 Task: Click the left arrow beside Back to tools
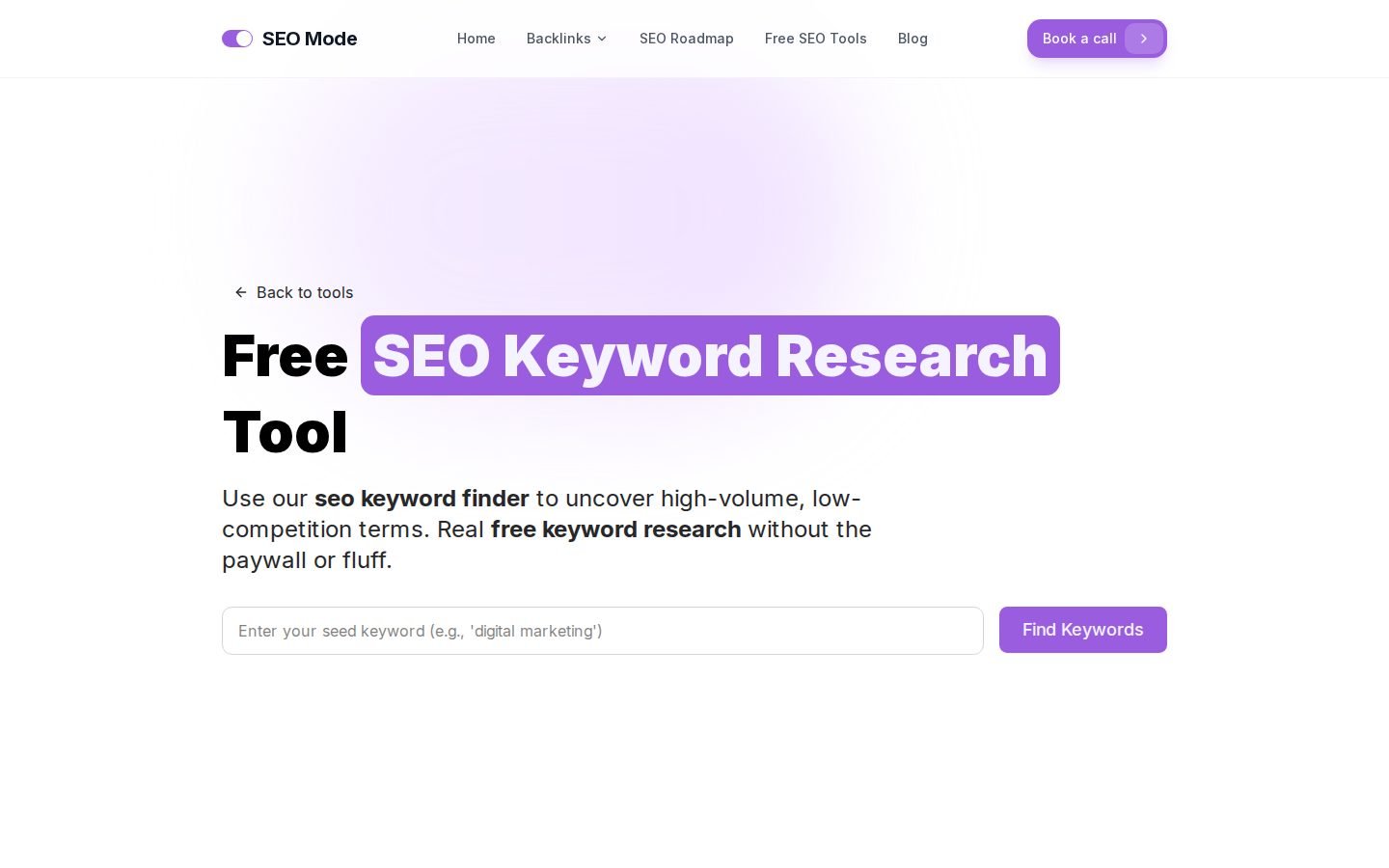(241, 292)
